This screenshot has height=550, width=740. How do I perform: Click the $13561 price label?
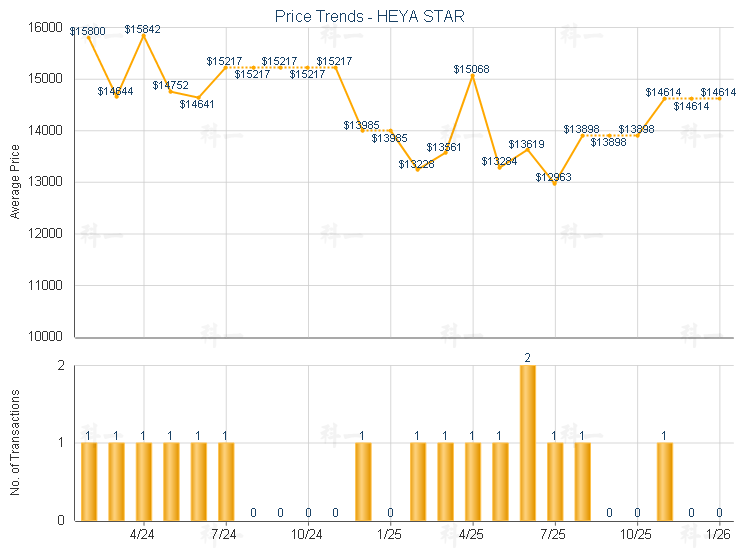point(444,147)
